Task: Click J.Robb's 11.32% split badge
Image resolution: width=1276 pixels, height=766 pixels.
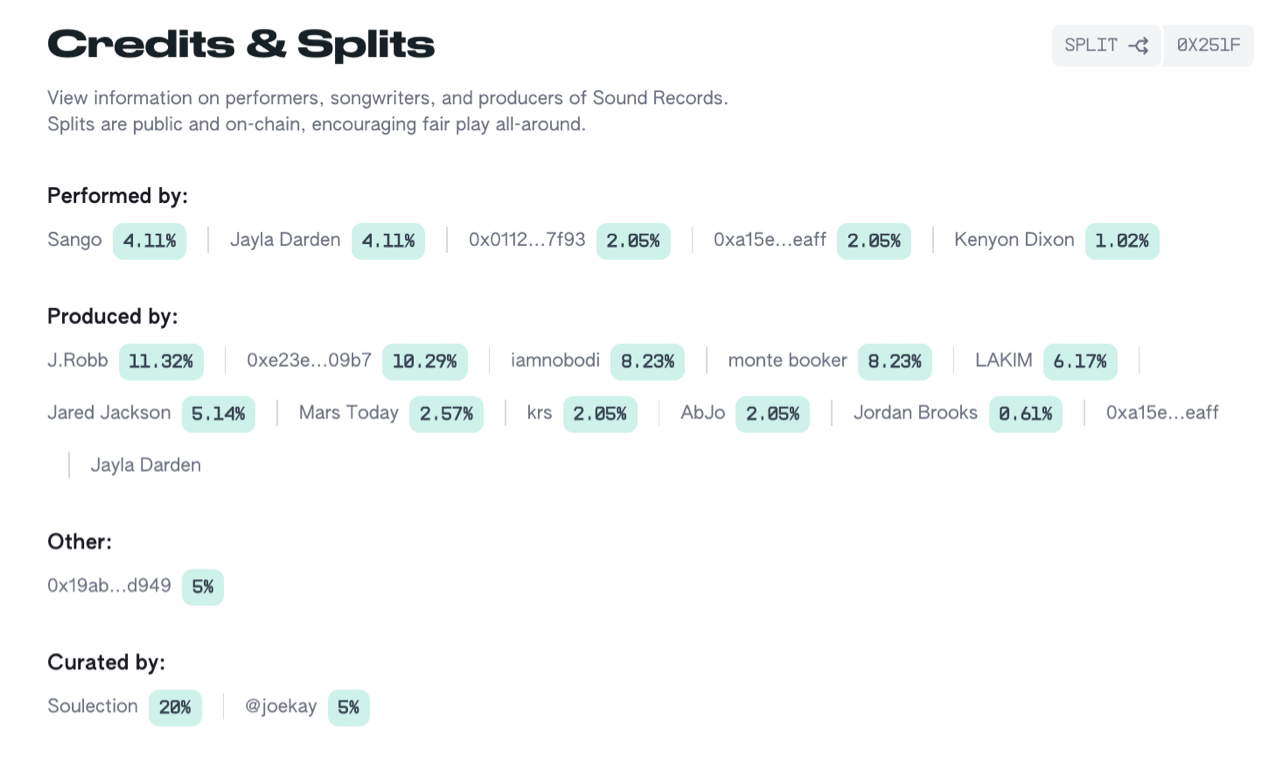Action: point(161,361)
